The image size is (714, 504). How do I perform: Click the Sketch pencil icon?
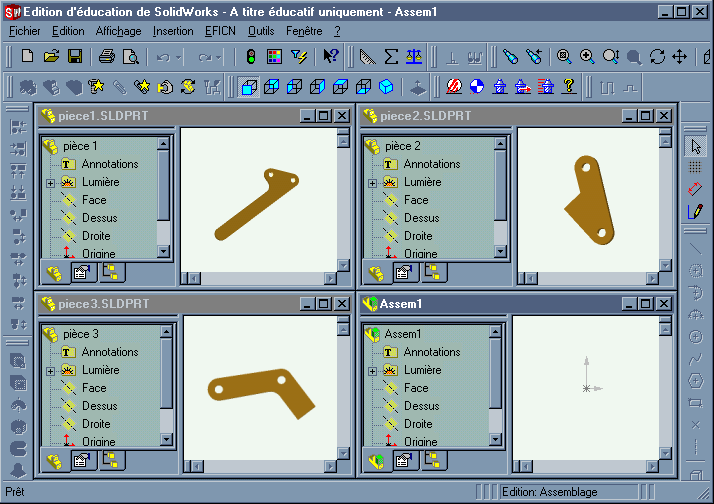(x=695, y=211)
